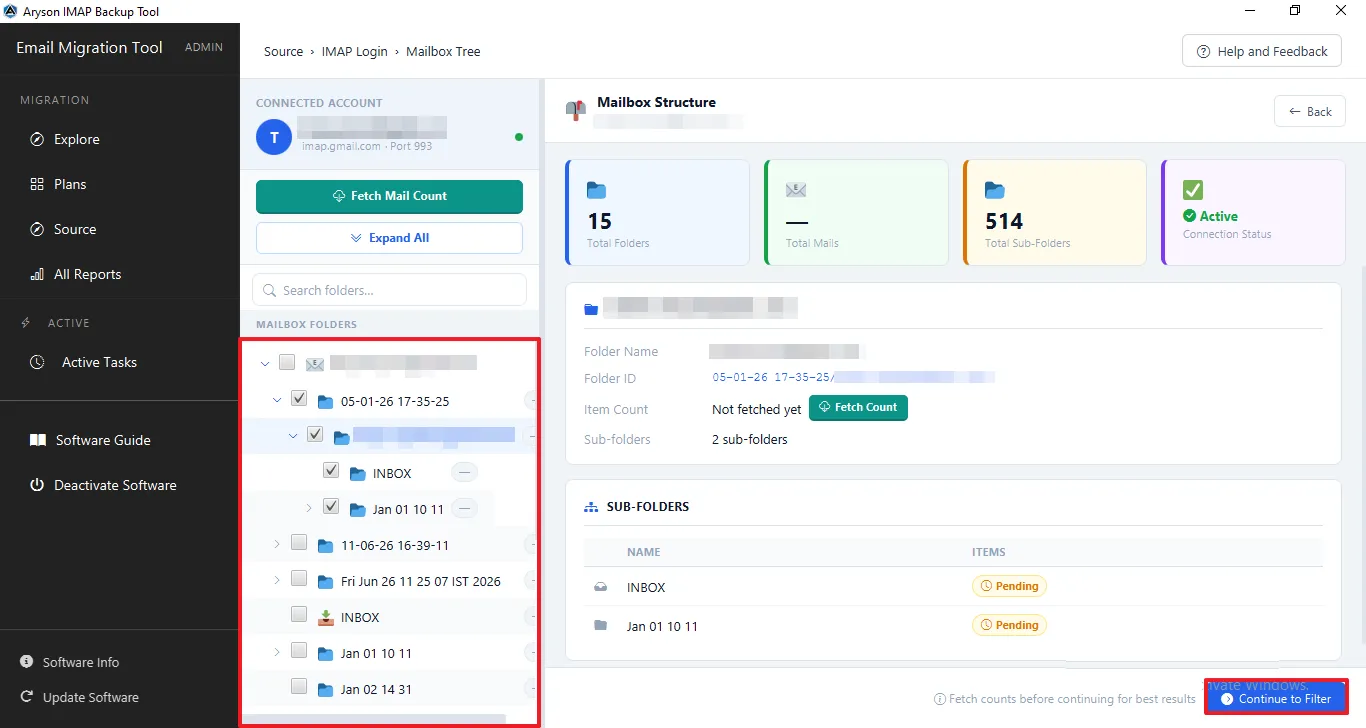Check the 11-06-26 16-39-11 folder checkbox
This screenshot has height=728, width=1366.
coord(299,542)
